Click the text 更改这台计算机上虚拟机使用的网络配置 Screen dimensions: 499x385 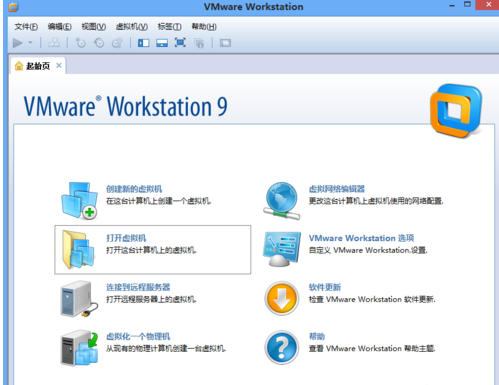pos(376,201)
